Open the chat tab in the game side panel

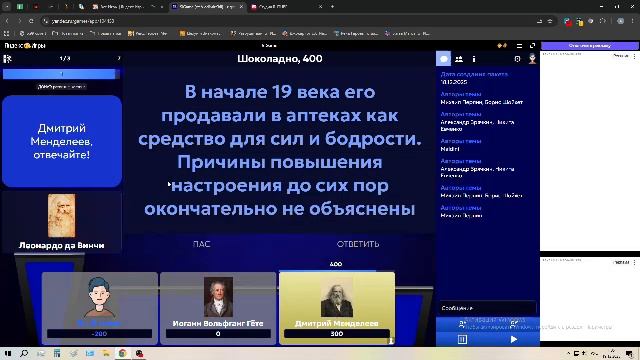444,59
